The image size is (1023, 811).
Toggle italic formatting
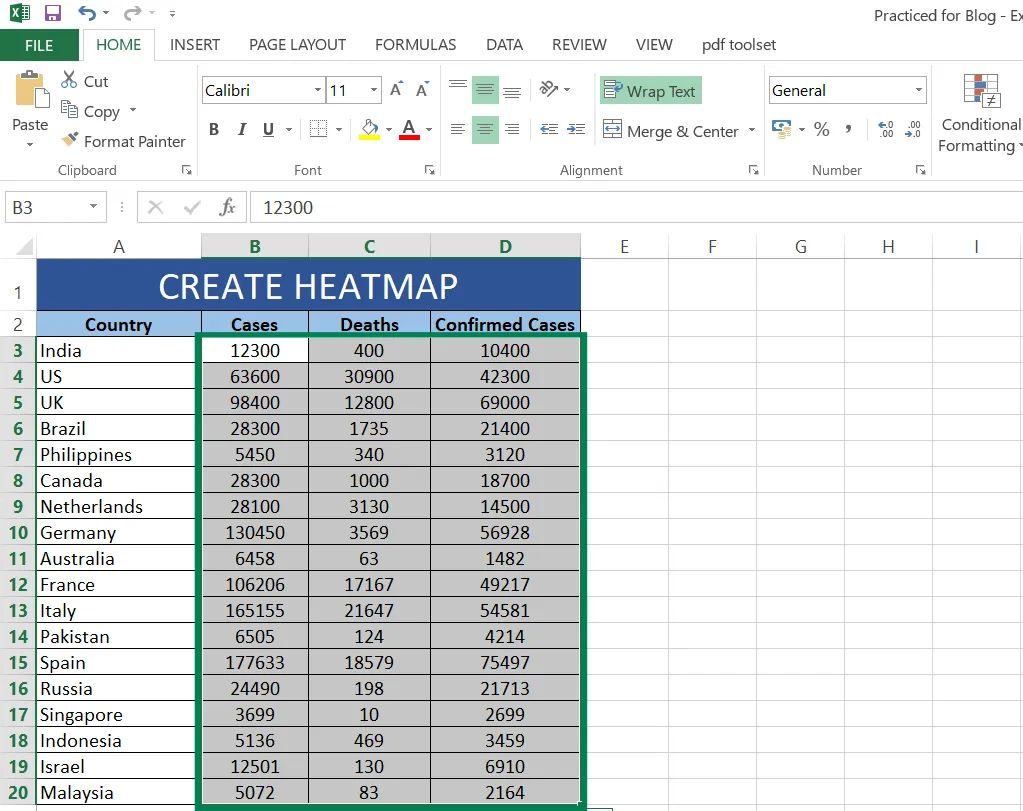click(x=240, y=129)
